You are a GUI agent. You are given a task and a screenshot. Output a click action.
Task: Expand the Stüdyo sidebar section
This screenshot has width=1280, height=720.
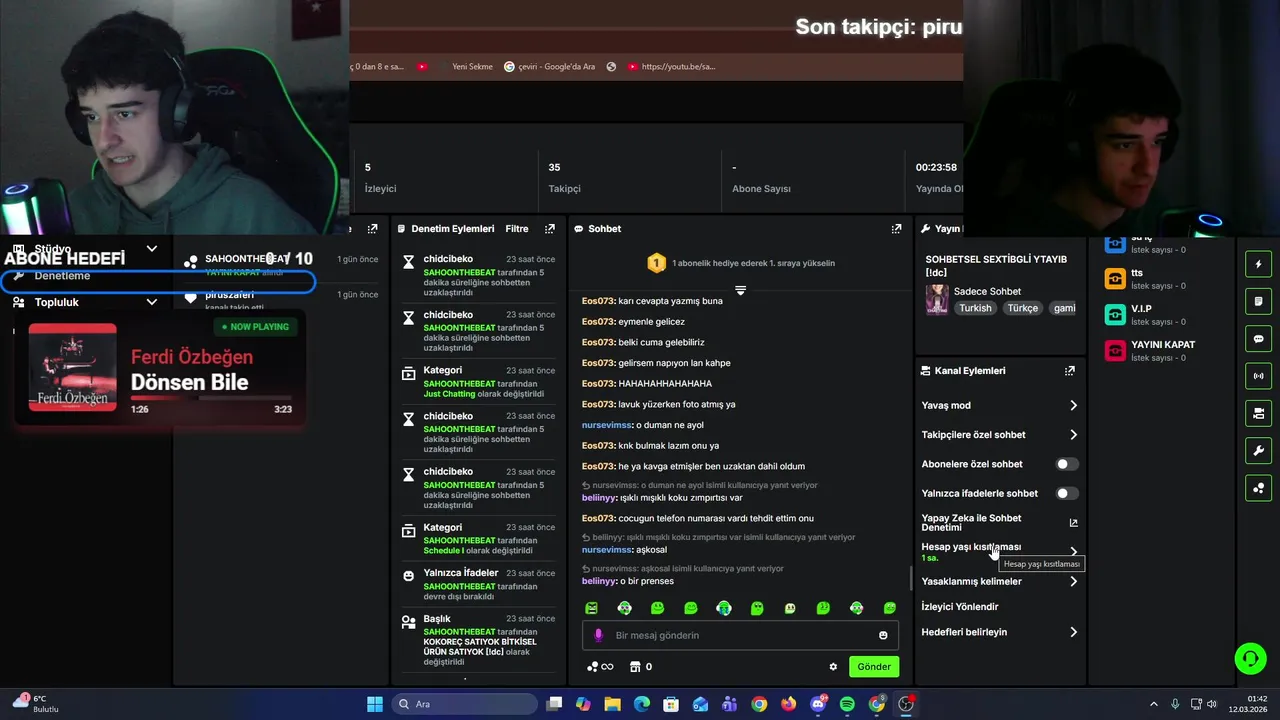[x=152, y=249]
